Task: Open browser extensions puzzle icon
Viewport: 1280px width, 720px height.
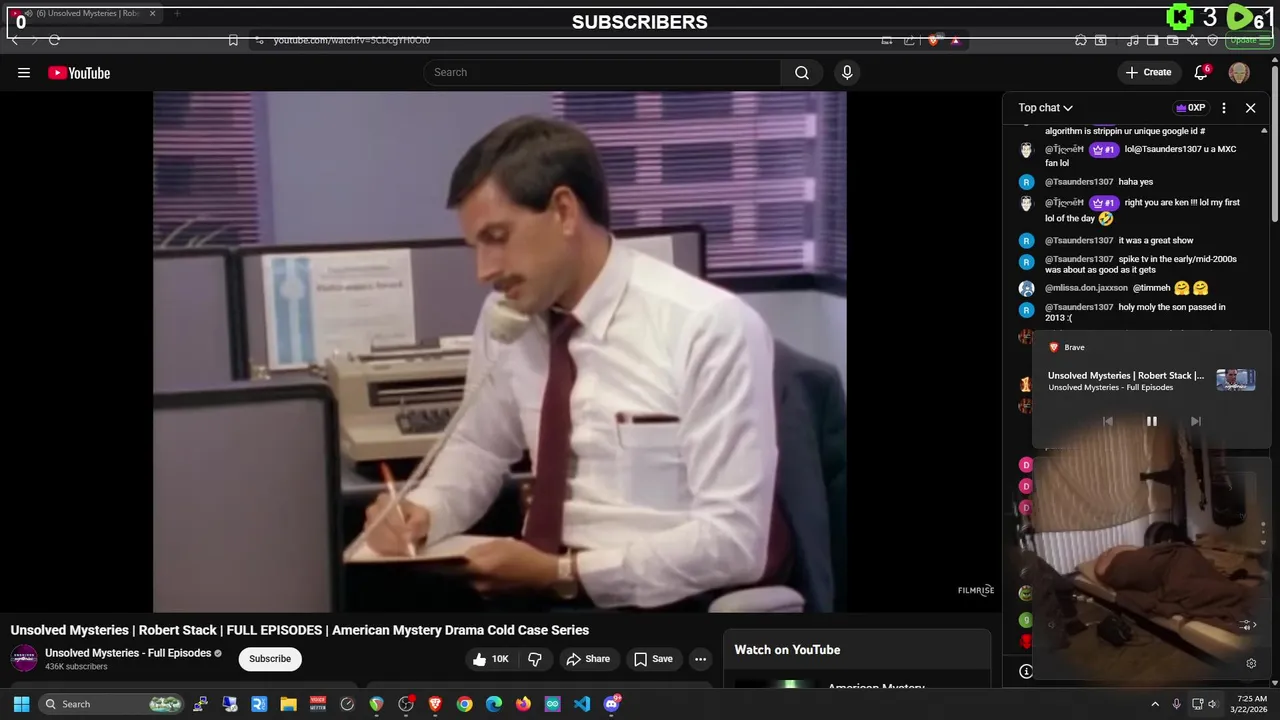Action: click(x=1081, y=40)
